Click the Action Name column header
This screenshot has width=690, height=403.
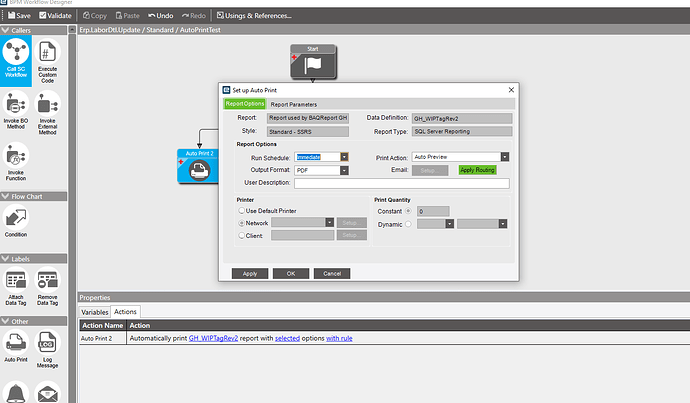[x=103, y=326]
